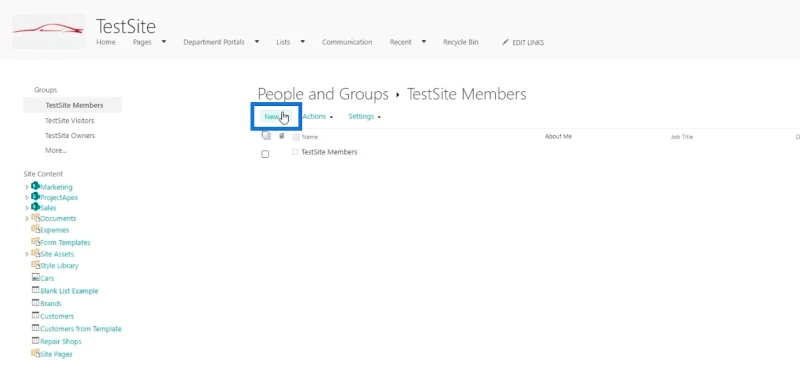Screen dimensions: 800x373
Task: Click the Sales subsite icon
Action: (35, 207)
